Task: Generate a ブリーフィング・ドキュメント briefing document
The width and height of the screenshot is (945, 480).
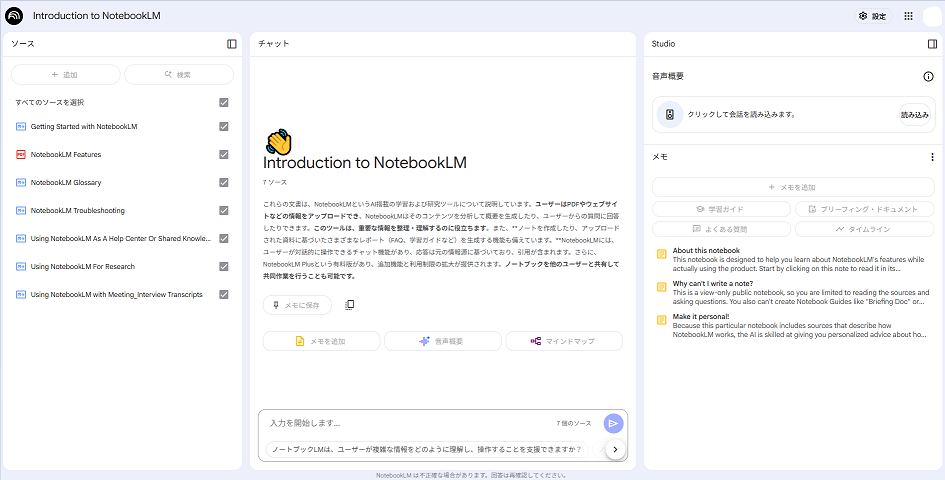Action: pyautogui.click(x=865, y=209)
